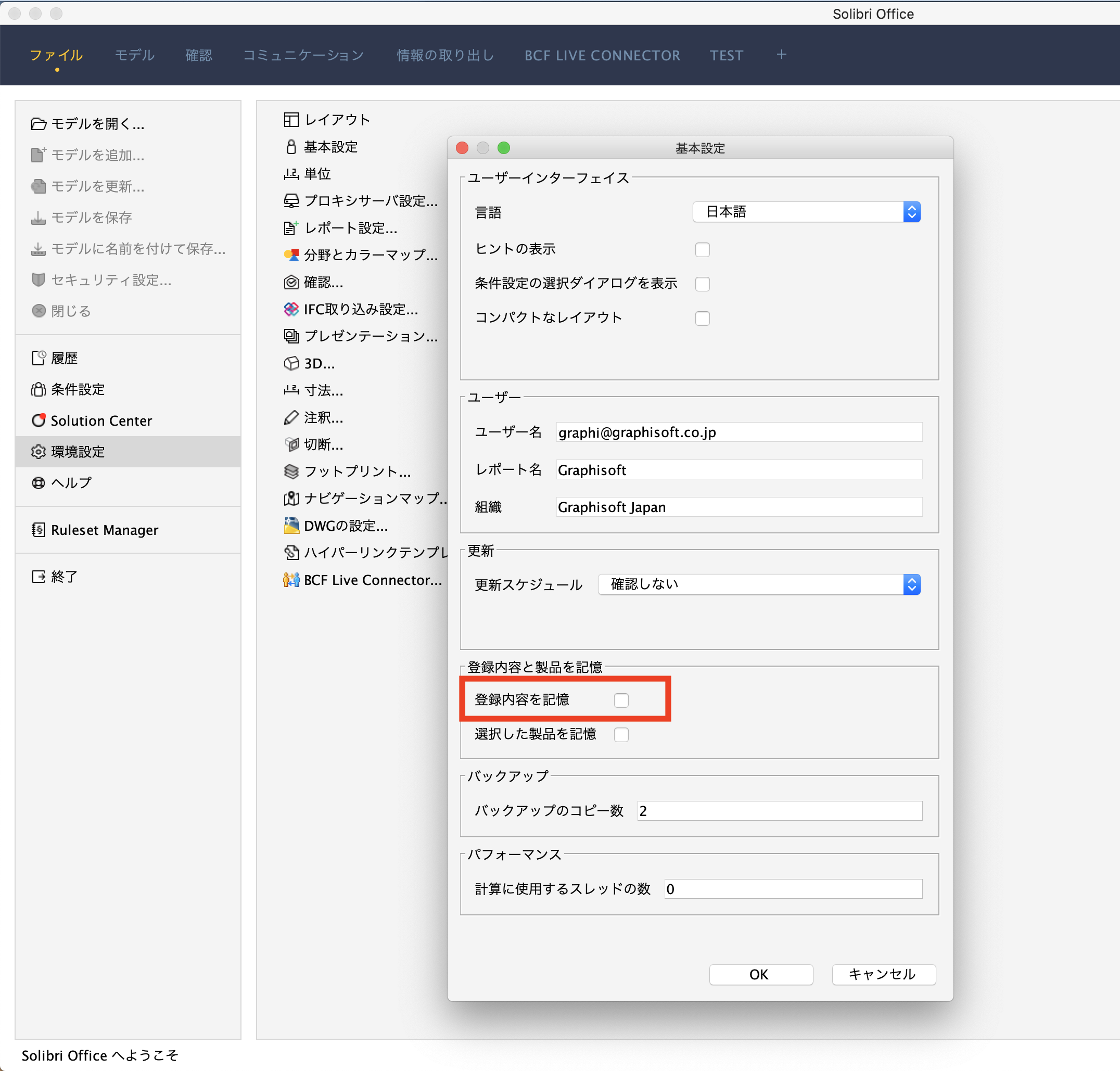Click the IFC取り込み設定 icon
Image resolution: width=1120 pixels, height=1071 pixels.
coord(291,309)
